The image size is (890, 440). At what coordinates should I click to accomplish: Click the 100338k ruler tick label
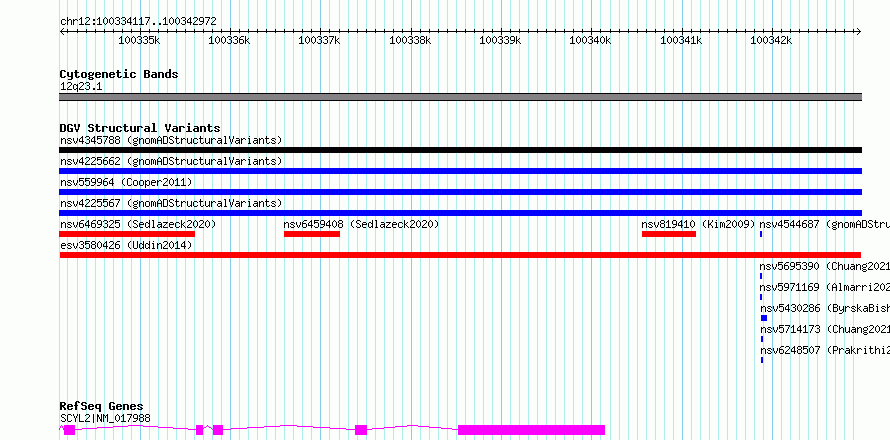(x=410, y=40)
